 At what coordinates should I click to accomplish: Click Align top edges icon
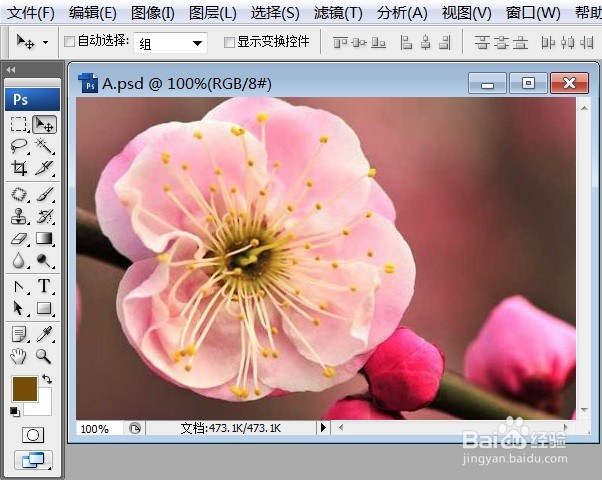pyautogui.click(x=341, y=42)
